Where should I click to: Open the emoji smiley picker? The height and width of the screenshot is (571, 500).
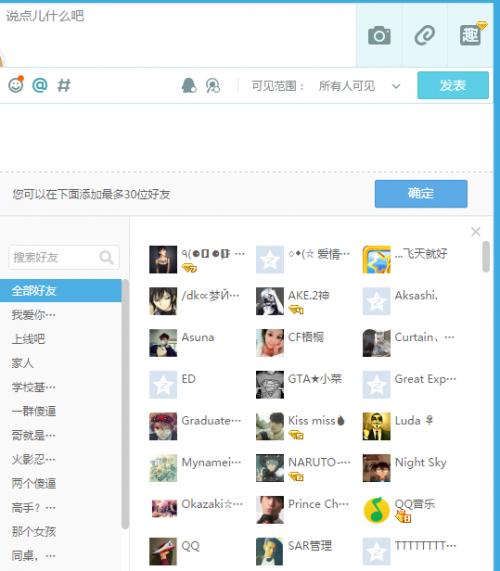pos(16,85)
